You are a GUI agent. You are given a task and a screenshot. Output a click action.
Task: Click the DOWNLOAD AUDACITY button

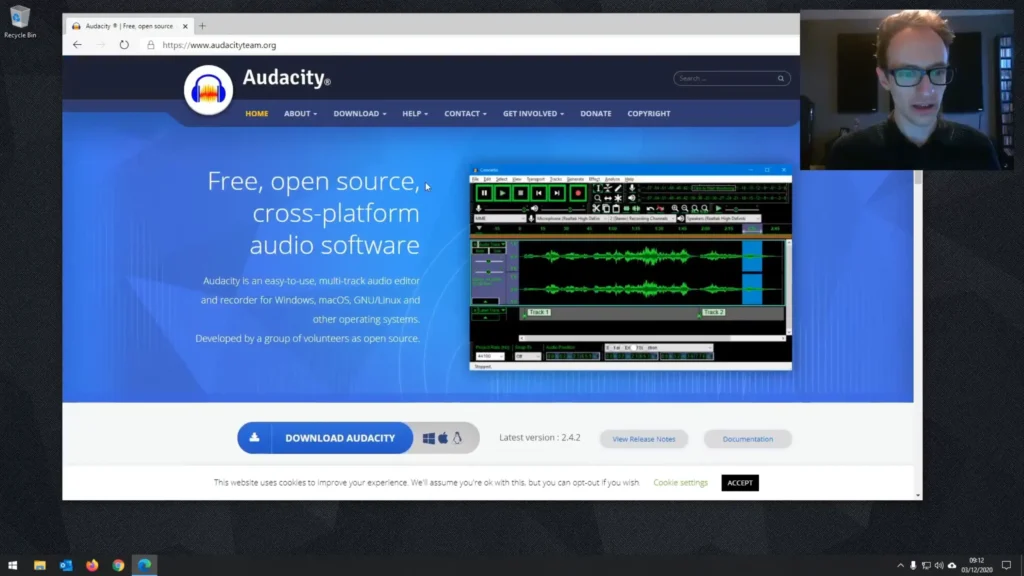pos(325,438)
